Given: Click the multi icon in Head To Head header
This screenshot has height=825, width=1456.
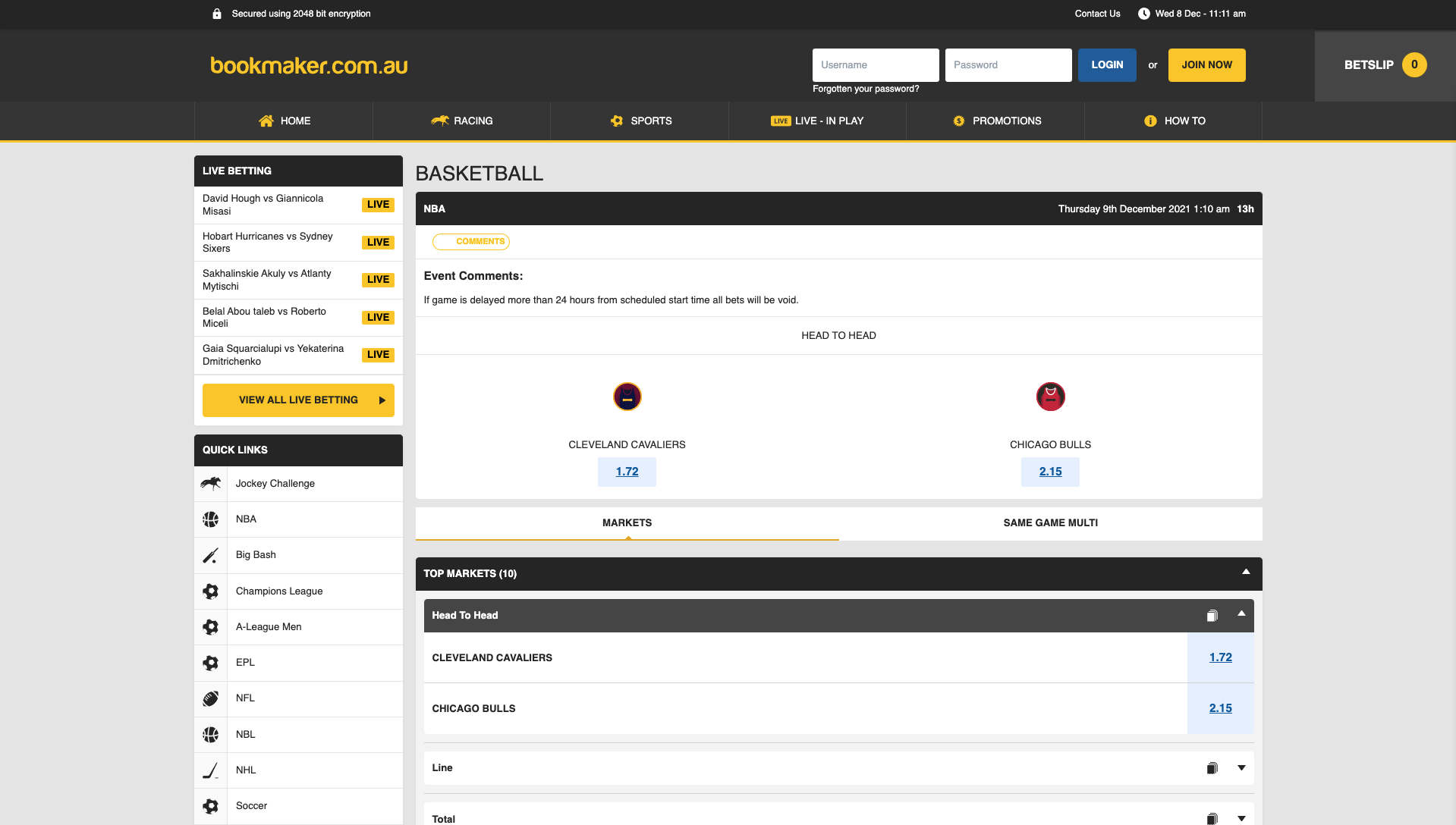Looking at the screenshot, I should coord(1212,616).
